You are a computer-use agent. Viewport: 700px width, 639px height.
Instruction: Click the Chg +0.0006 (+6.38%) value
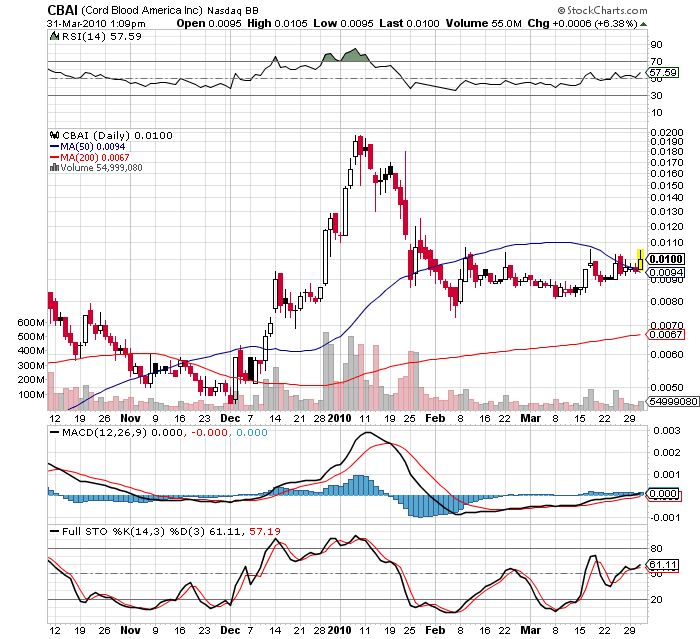click(582, 24)
